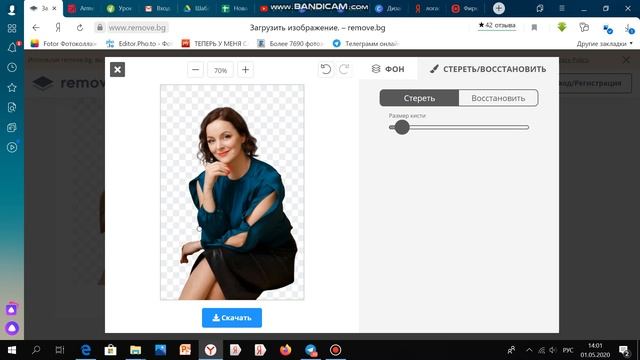
Task: Switch to the Диск browser tab
Action: tap(388, 8)
